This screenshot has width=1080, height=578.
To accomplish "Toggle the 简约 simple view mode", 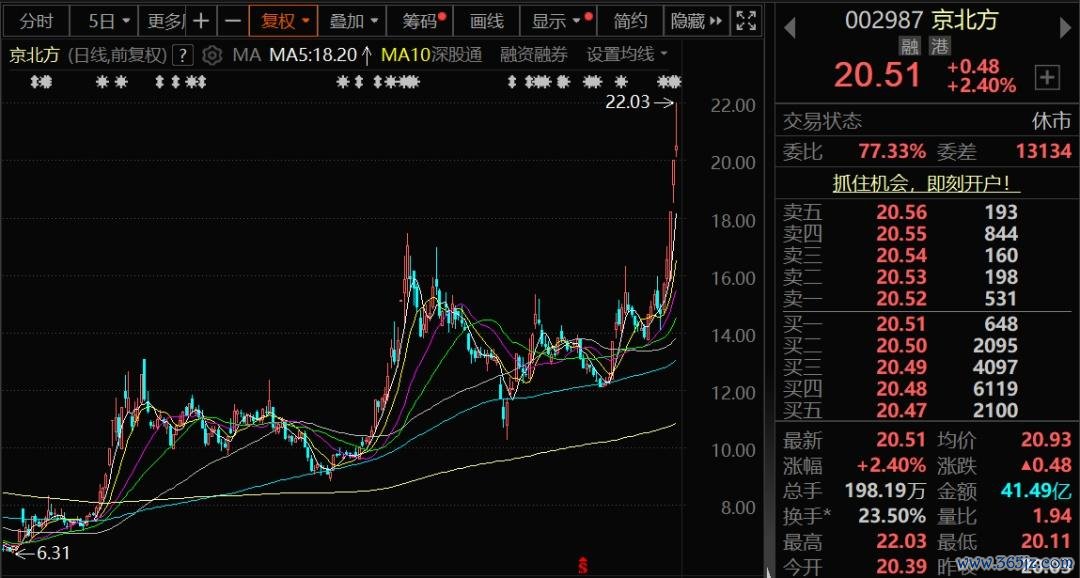I will point(630,21).
